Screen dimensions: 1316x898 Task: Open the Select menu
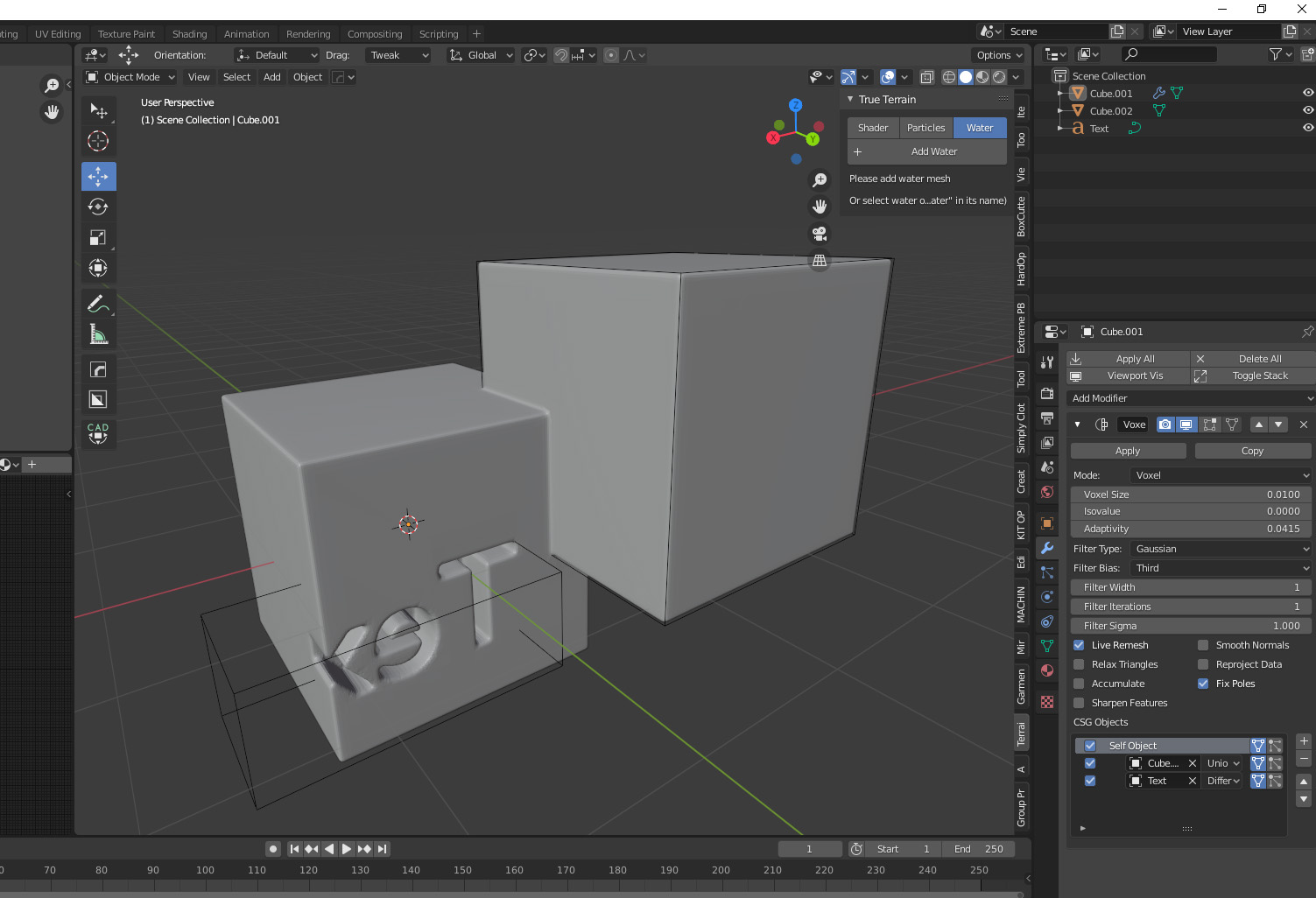(x=236, y=77)
